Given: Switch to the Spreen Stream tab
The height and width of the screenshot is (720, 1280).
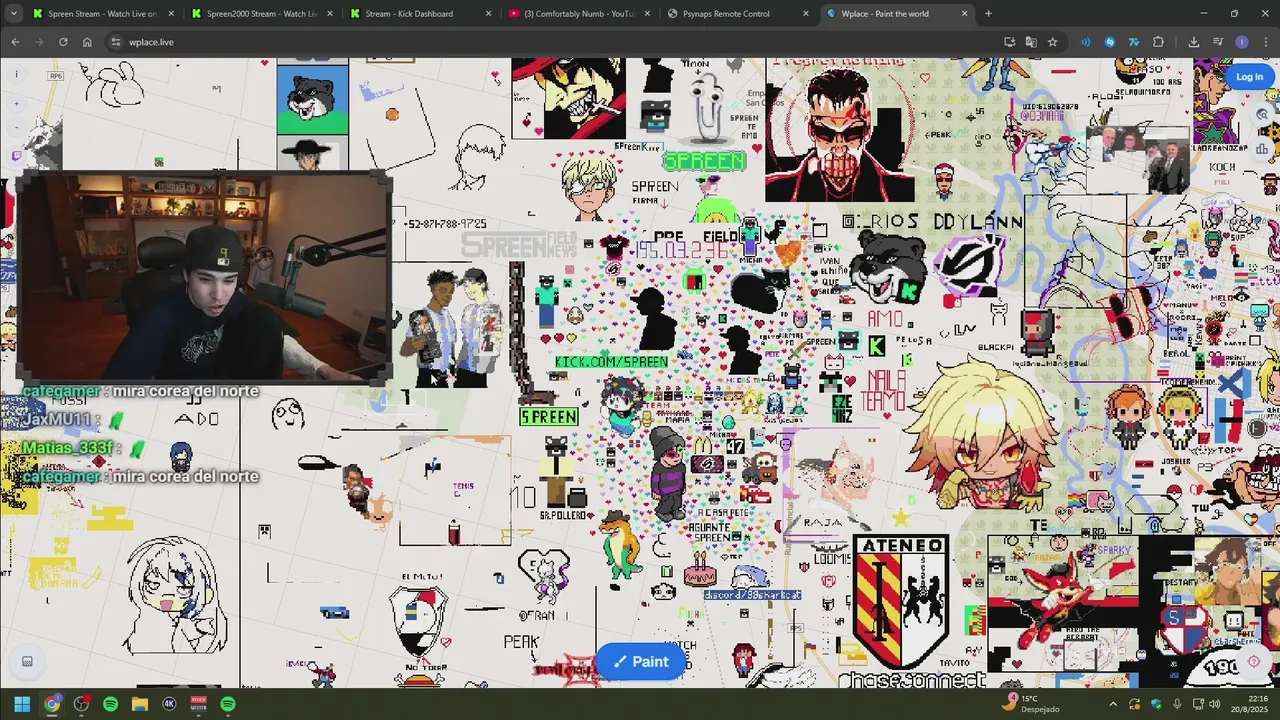Looking at the screenshot, I should (x=102, y=14).
